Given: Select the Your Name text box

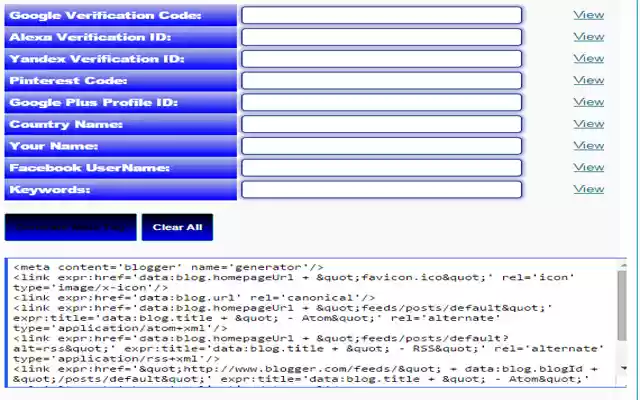Looking at the screenshot, I should click(381, 146).
